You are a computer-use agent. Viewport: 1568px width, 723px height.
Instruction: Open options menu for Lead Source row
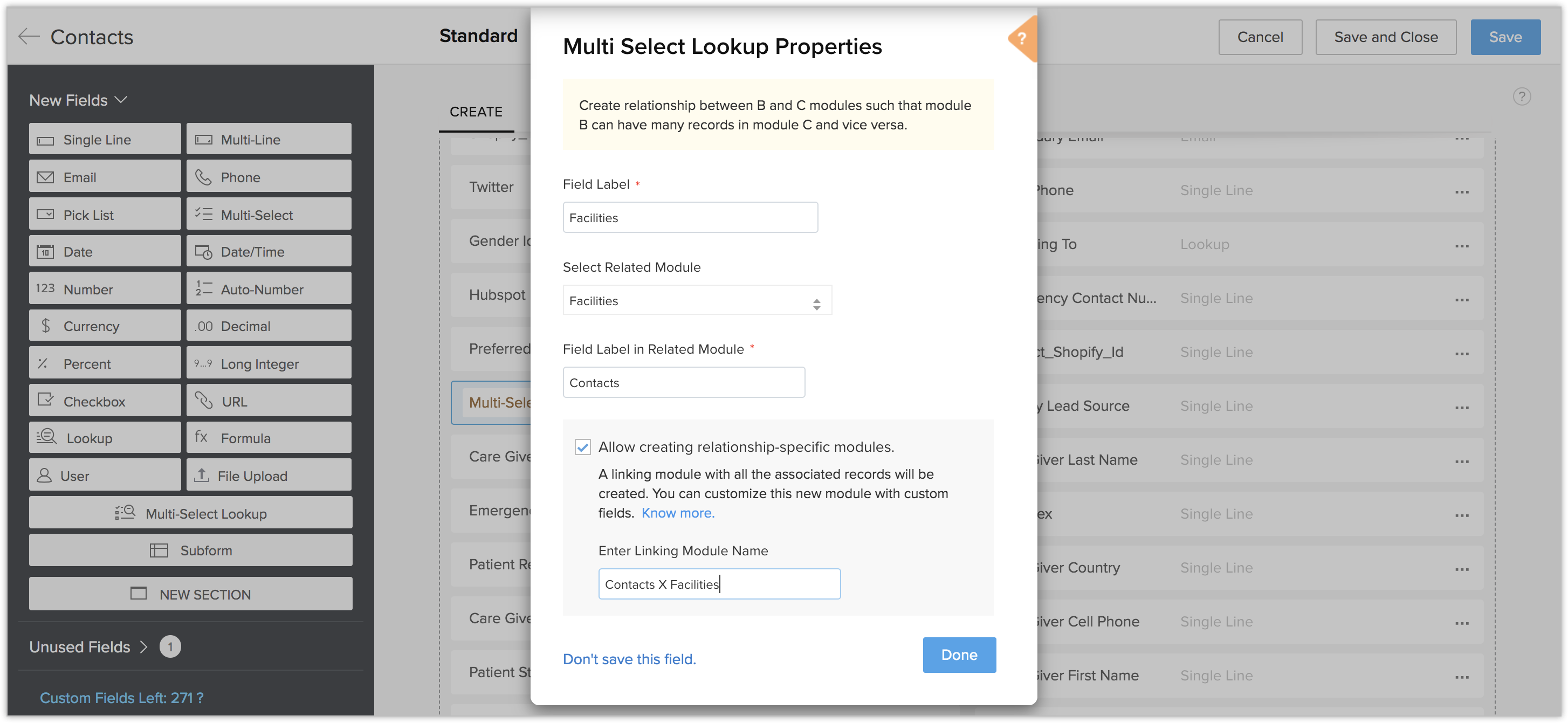[1461, 407]
